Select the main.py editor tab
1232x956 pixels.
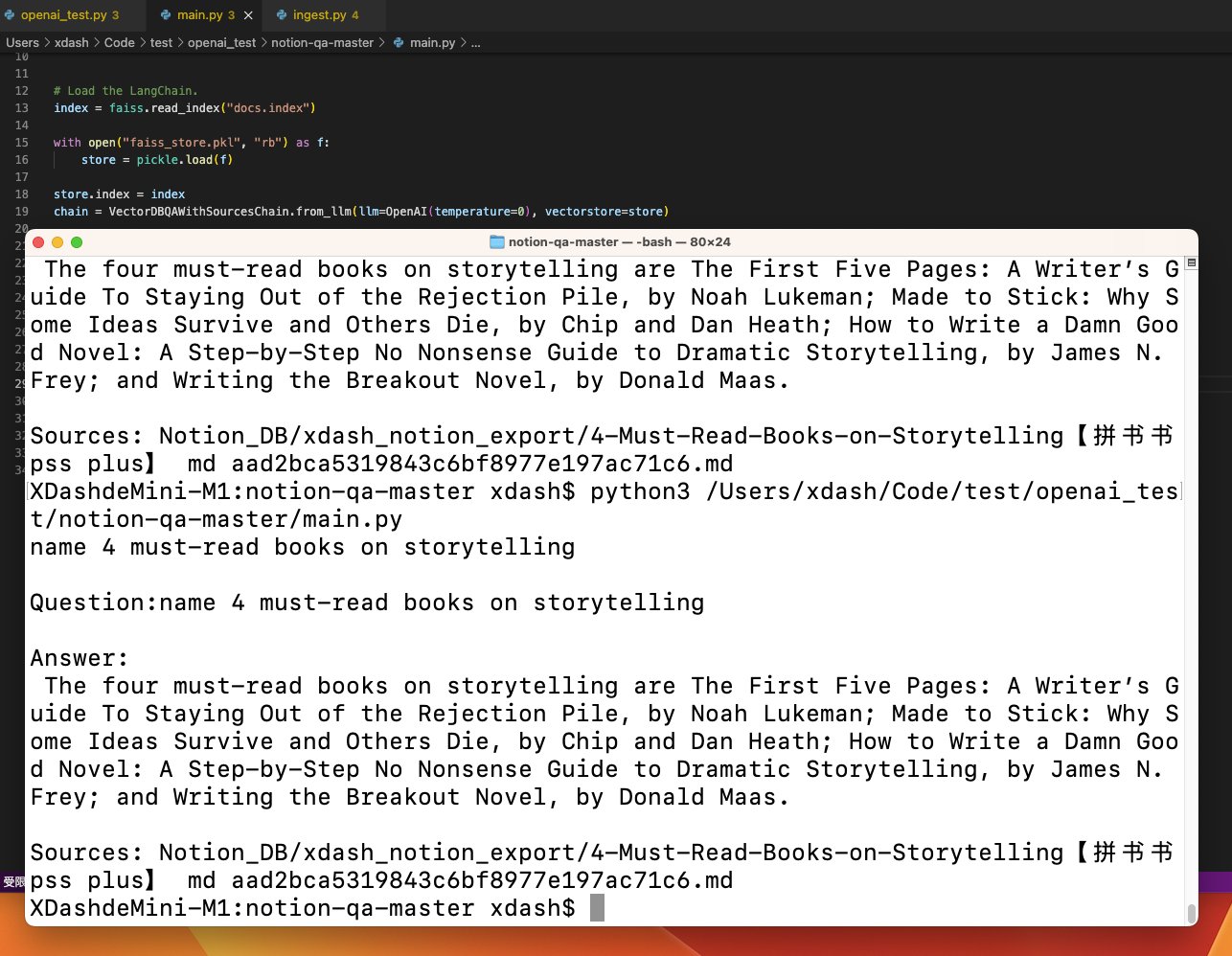point(205,15)
